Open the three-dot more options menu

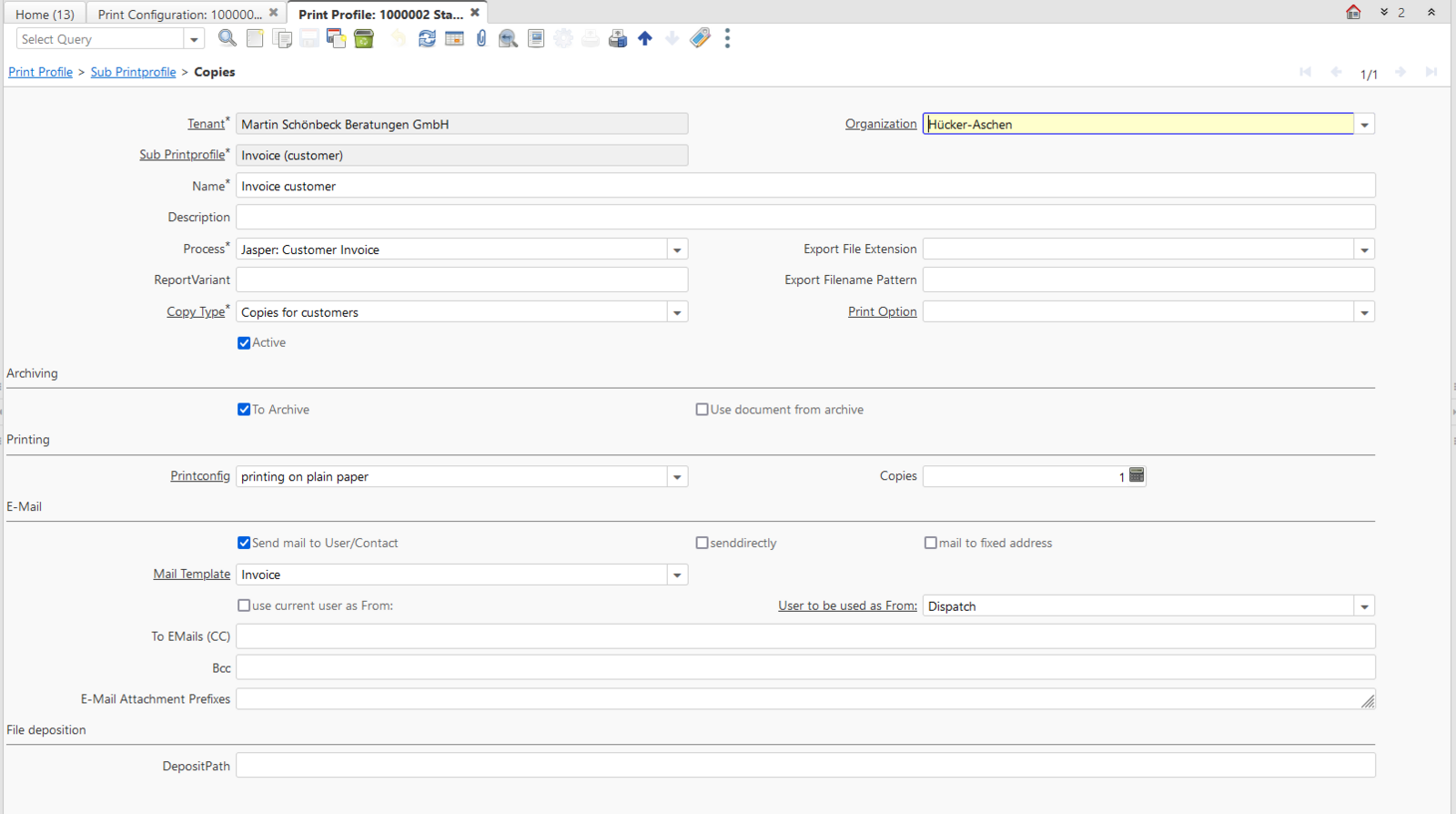click(727, 38)
